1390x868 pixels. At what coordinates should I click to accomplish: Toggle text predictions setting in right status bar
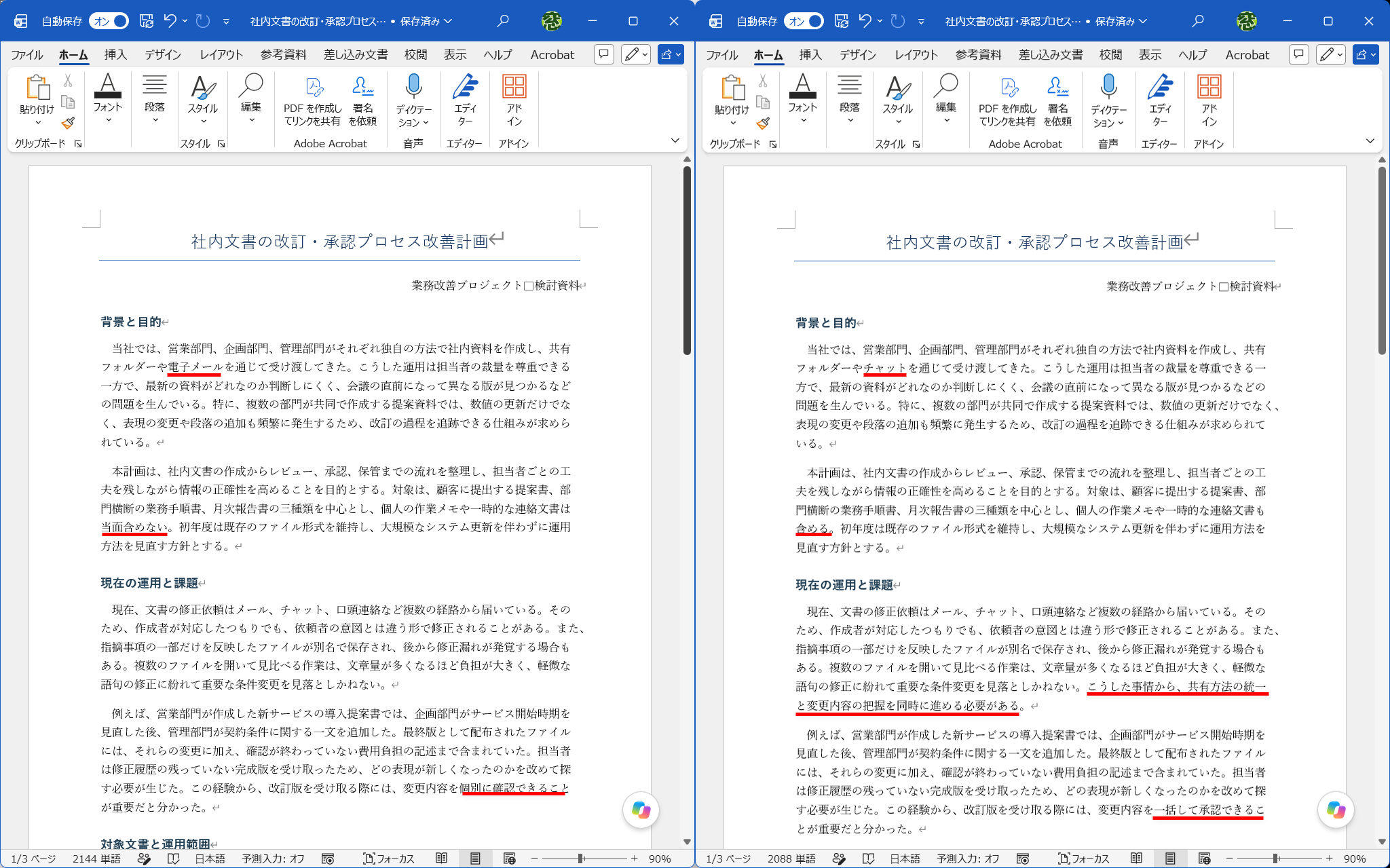[969, 858]
